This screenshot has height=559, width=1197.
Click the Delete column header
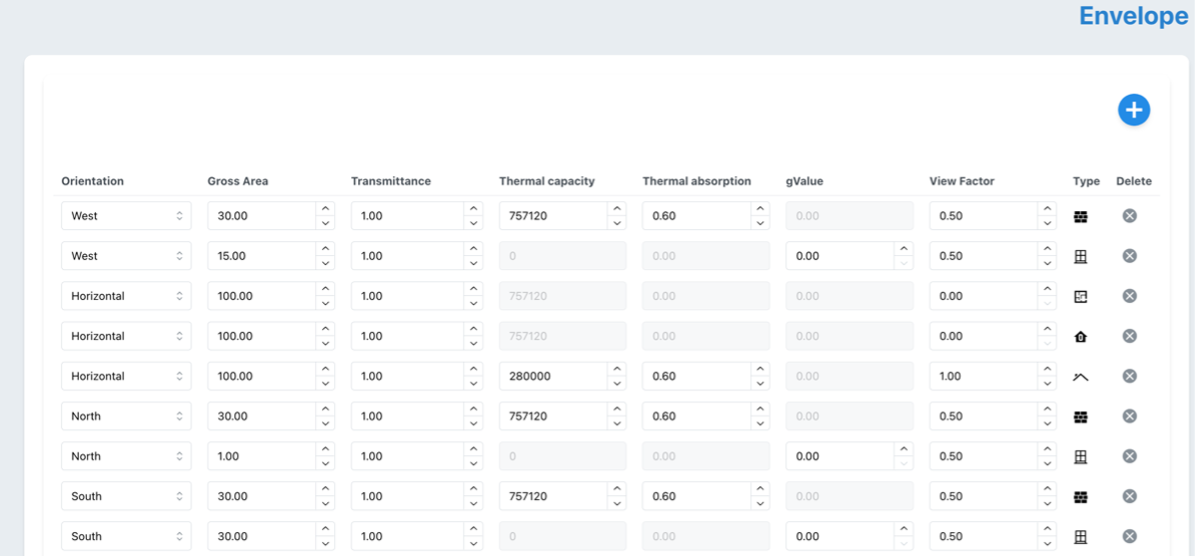tap(1134, 181)
